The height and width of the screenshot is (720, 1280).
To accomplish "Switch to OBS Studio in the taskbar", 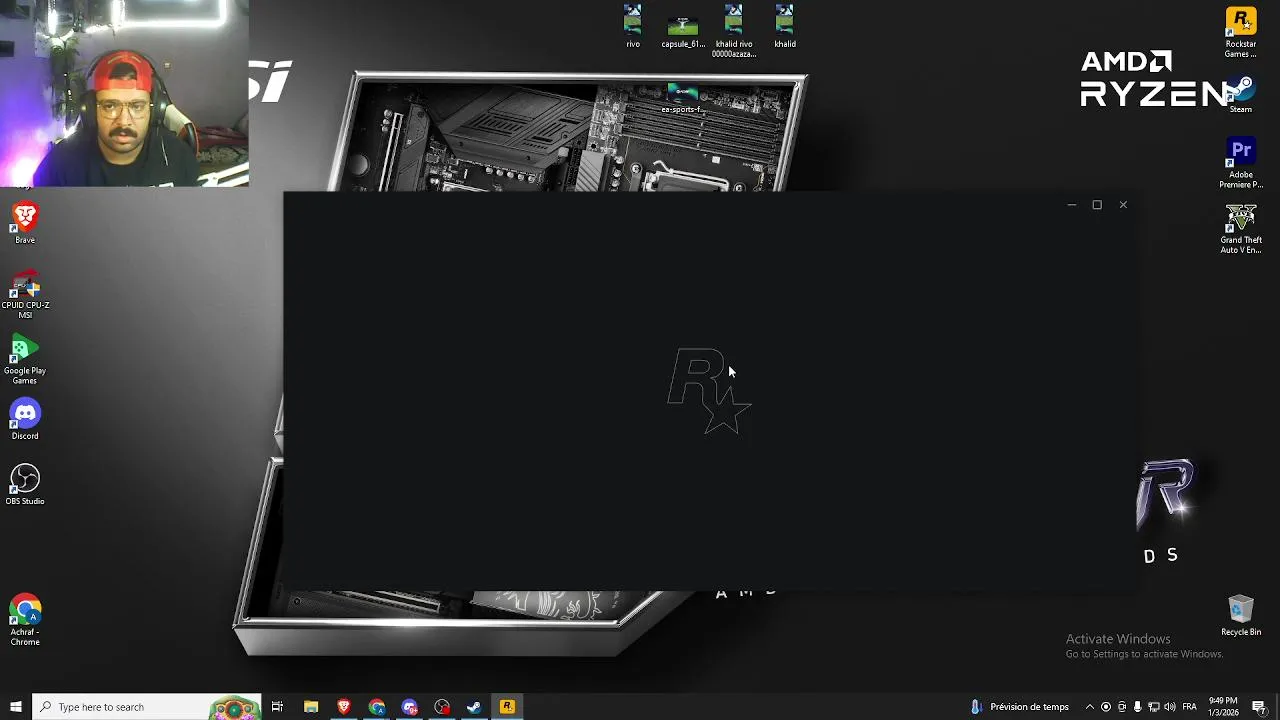I will click(442, 707).
